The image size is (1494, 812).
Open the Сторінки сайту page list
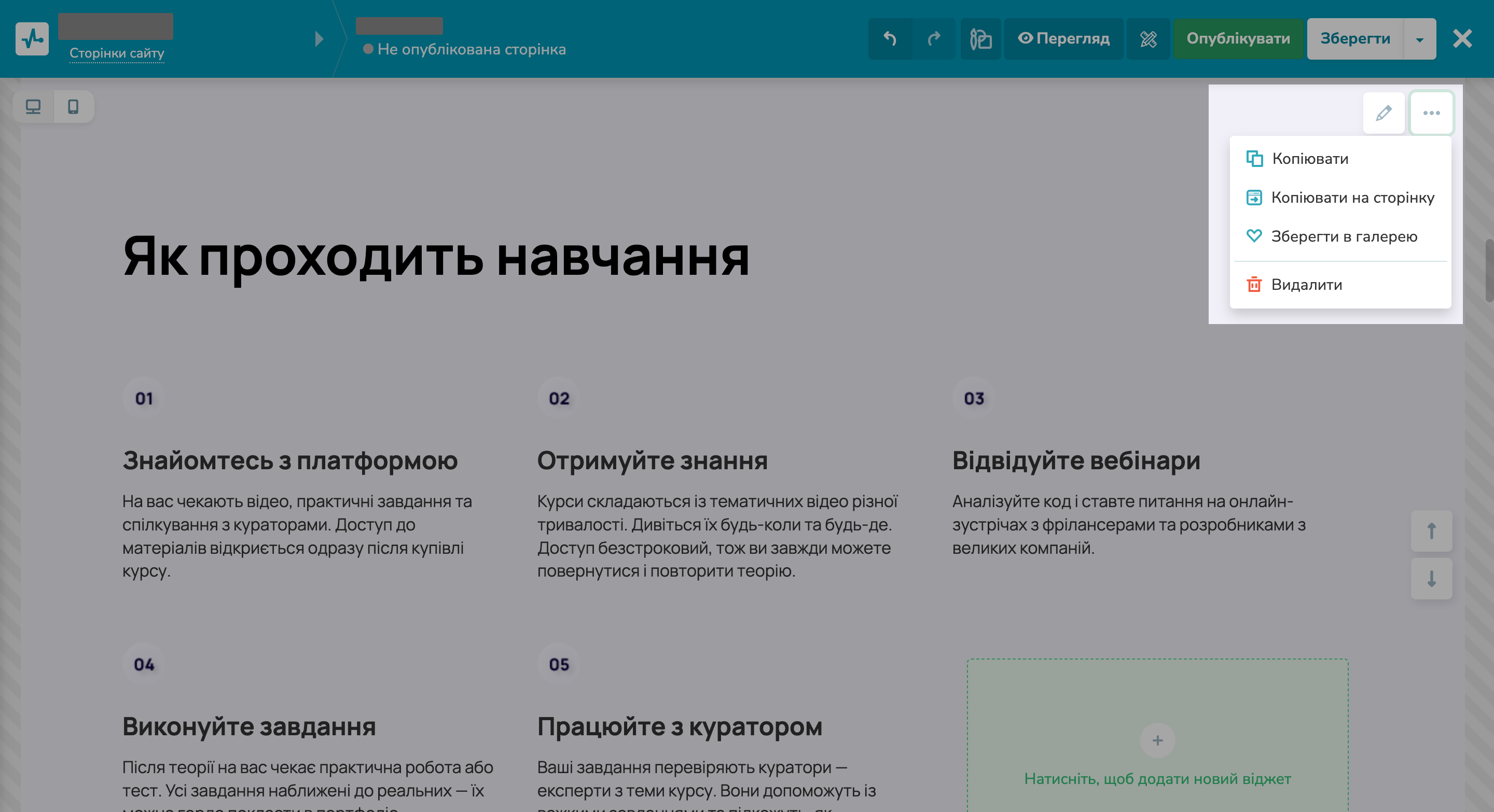(117, 53)
